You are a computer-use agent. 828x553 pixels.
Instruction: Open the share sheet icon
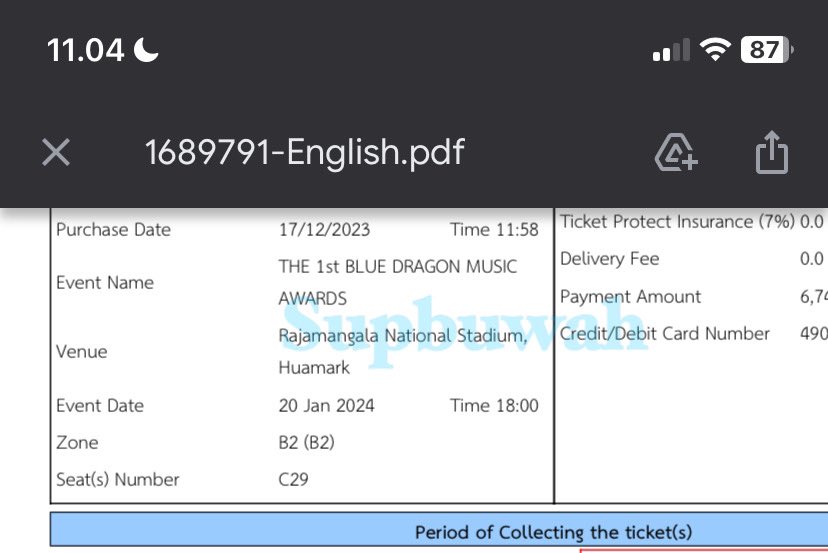pyautogui.click(x=771, y=152)
